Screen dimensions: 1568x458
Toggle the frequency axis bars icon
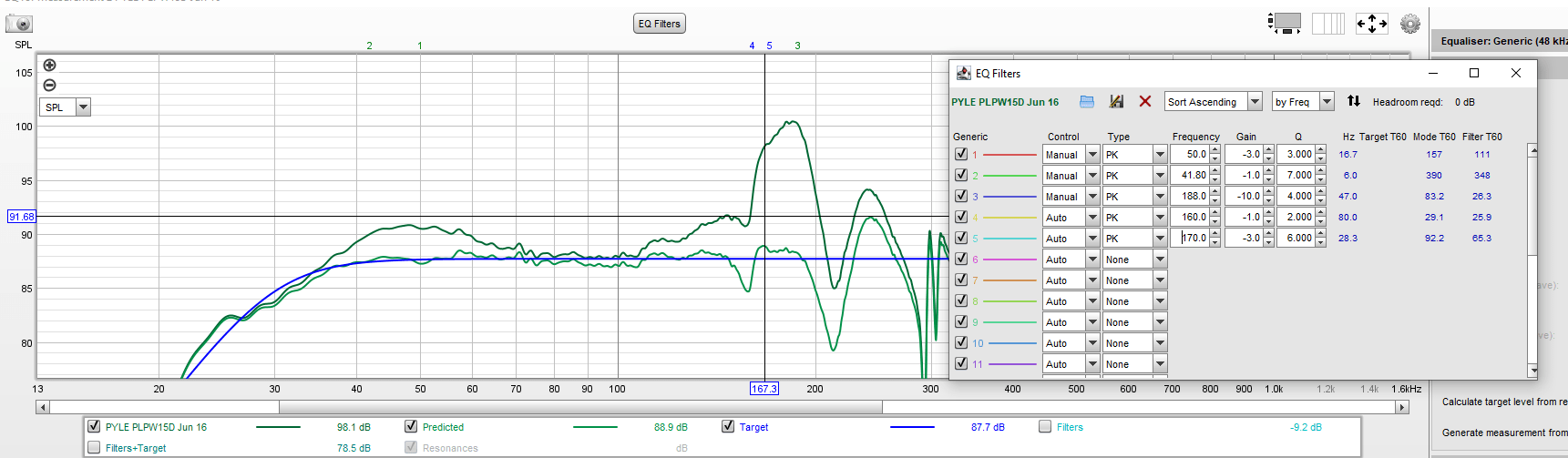1328,23
